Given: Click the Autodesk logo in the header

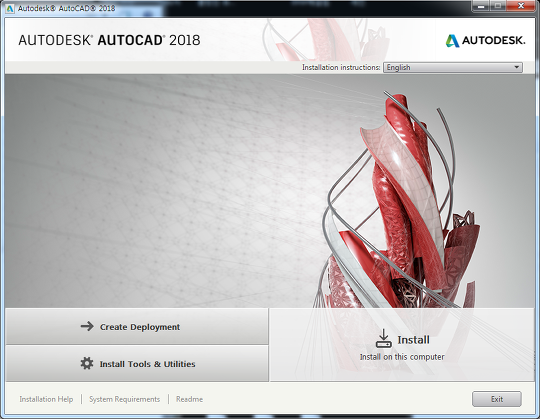Looking at the screenshot, I should click(485, 41).
